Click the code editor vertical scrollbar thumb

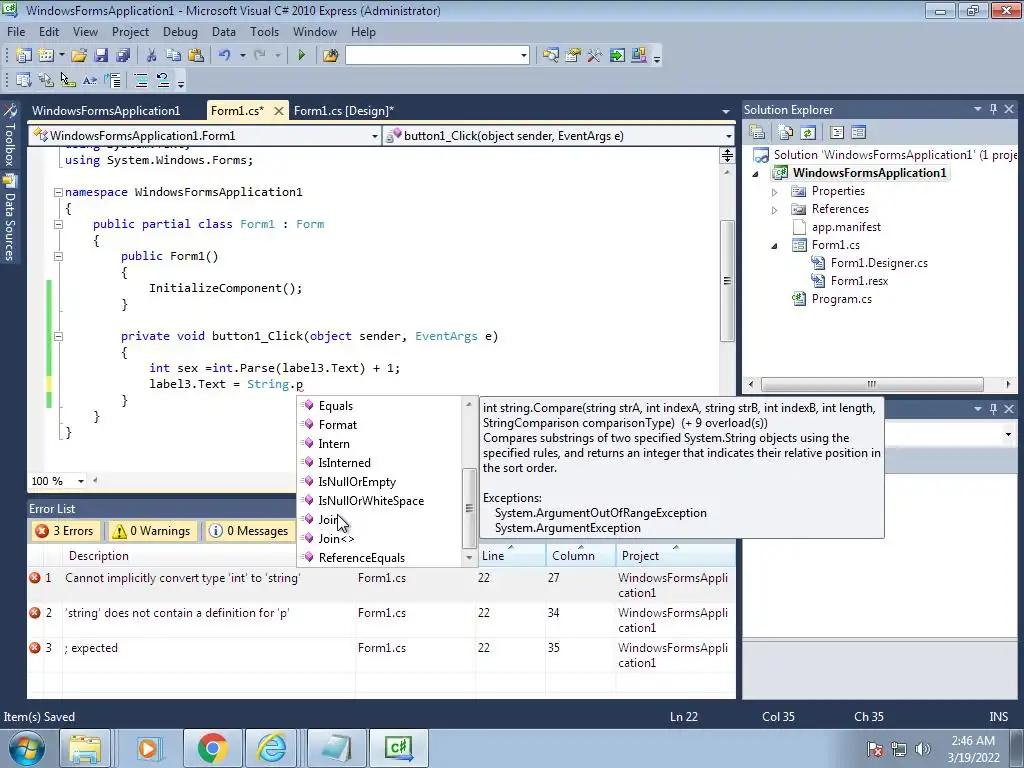pos(727,281)
